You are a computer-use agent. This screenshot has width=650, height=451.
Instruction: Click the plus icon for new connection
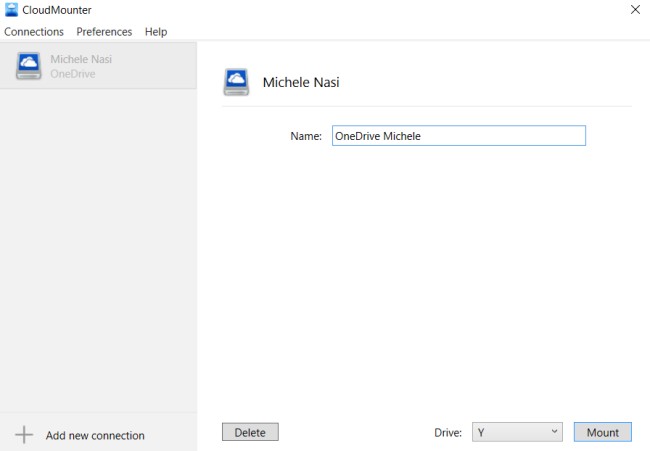[x=24, y=435]
